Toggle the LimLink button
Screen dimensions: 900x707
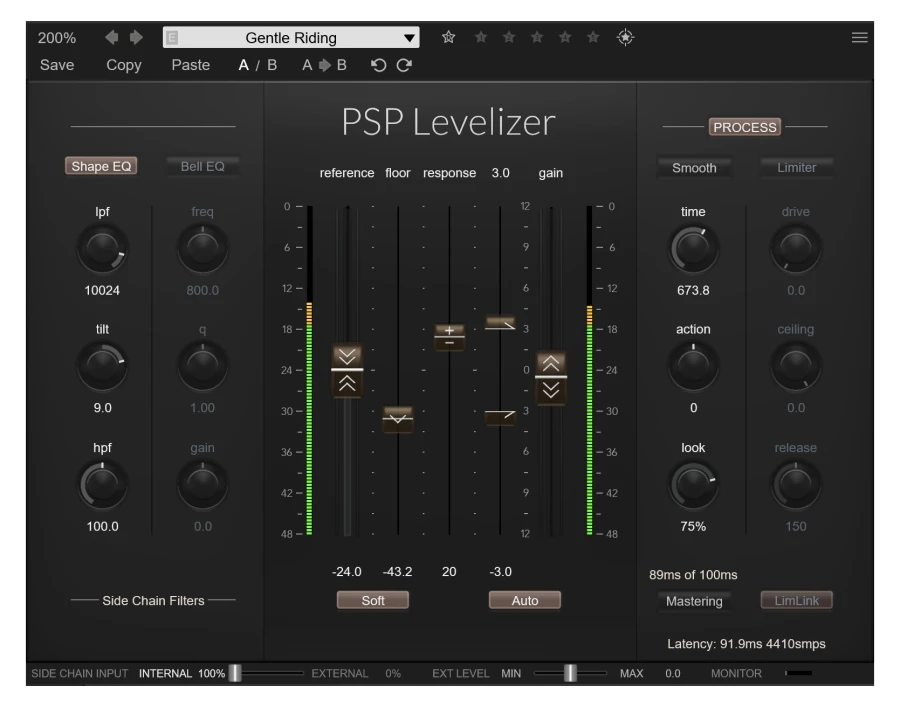[x=797, y=600]
